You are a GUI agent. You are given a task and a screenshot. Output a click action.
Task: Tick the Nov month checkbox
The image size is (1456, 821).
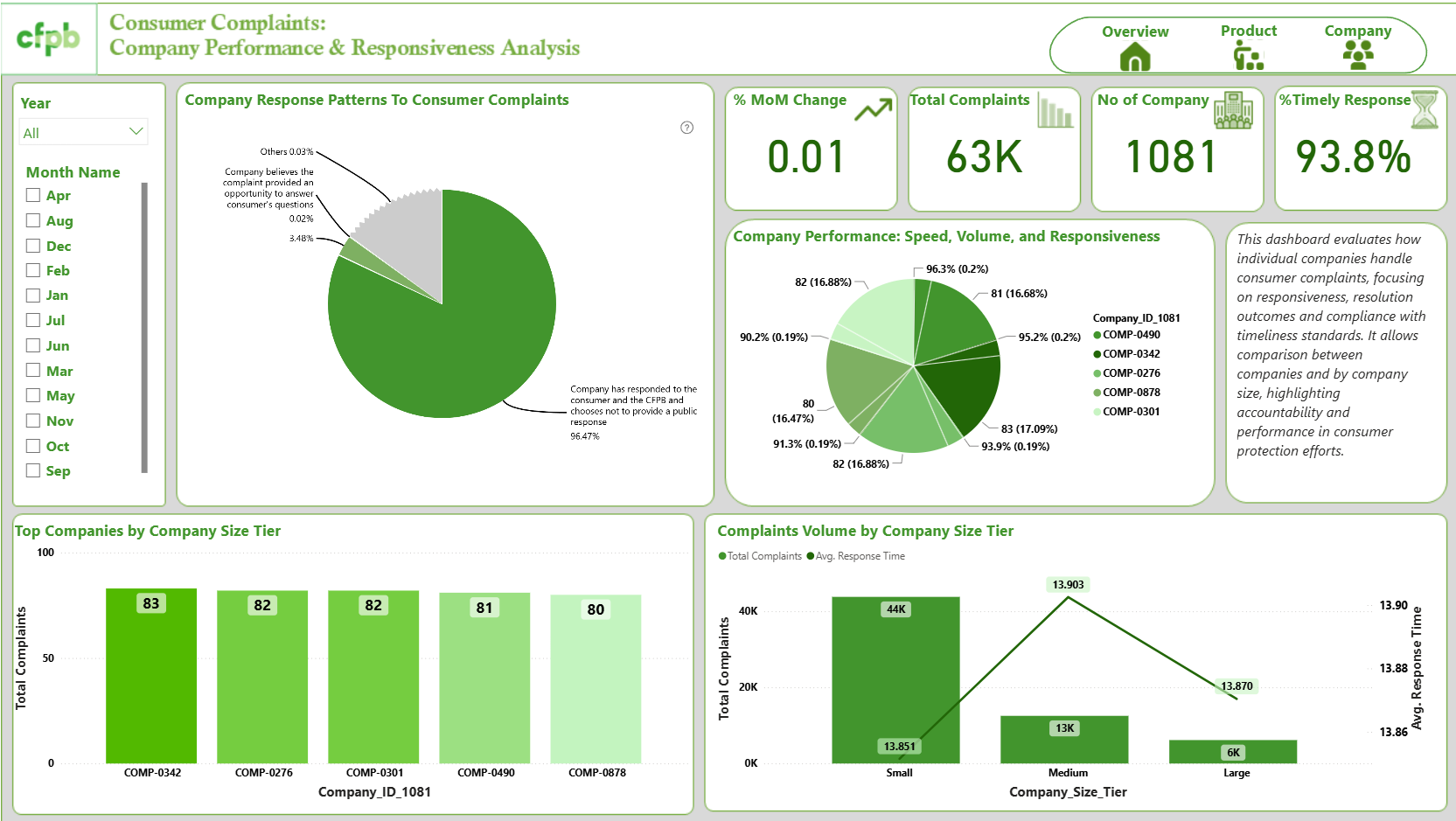pos(33,421)
